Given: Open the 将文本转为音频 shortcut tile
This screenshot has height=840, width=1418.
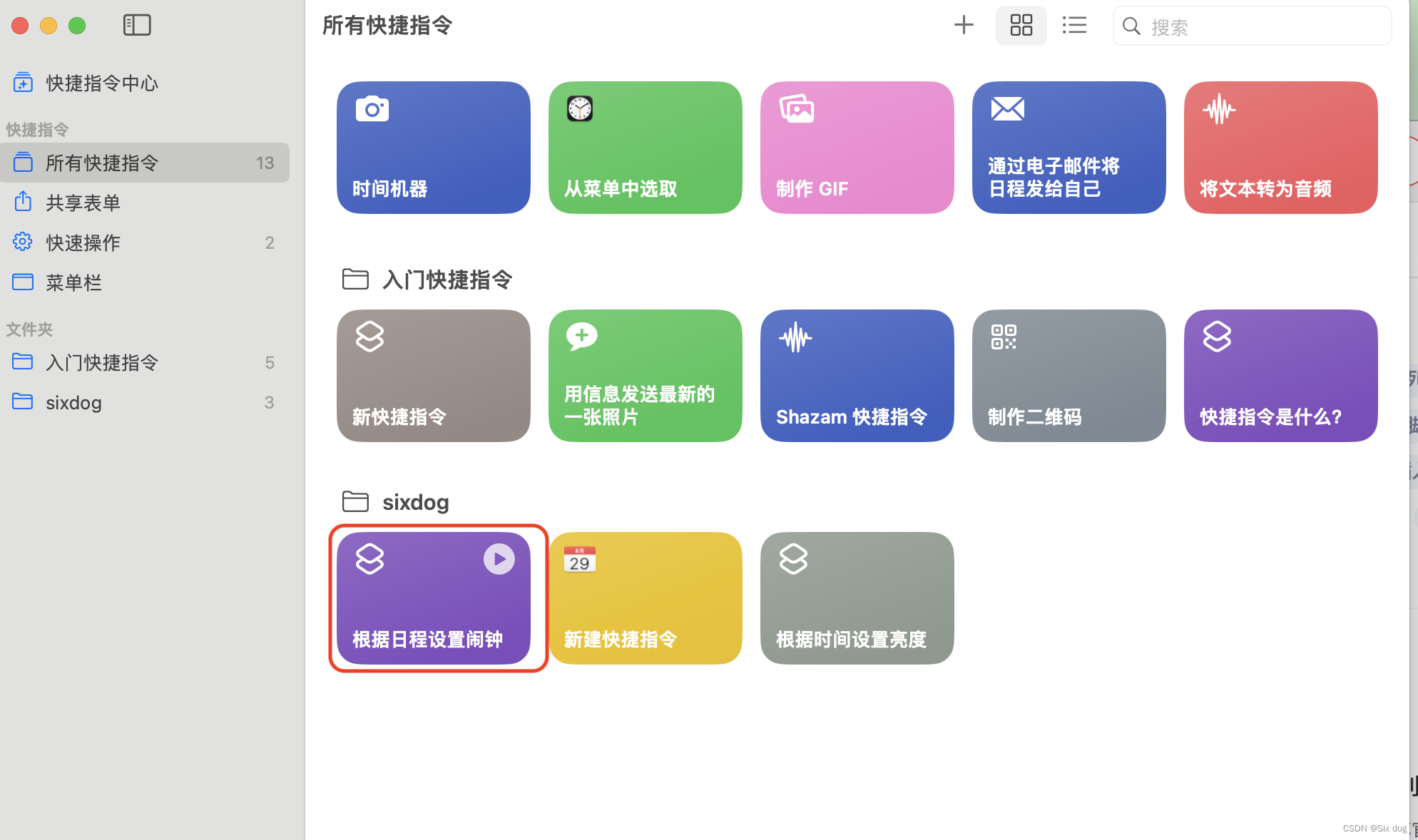Looking at the screenshot, I should coord(1280,148).
